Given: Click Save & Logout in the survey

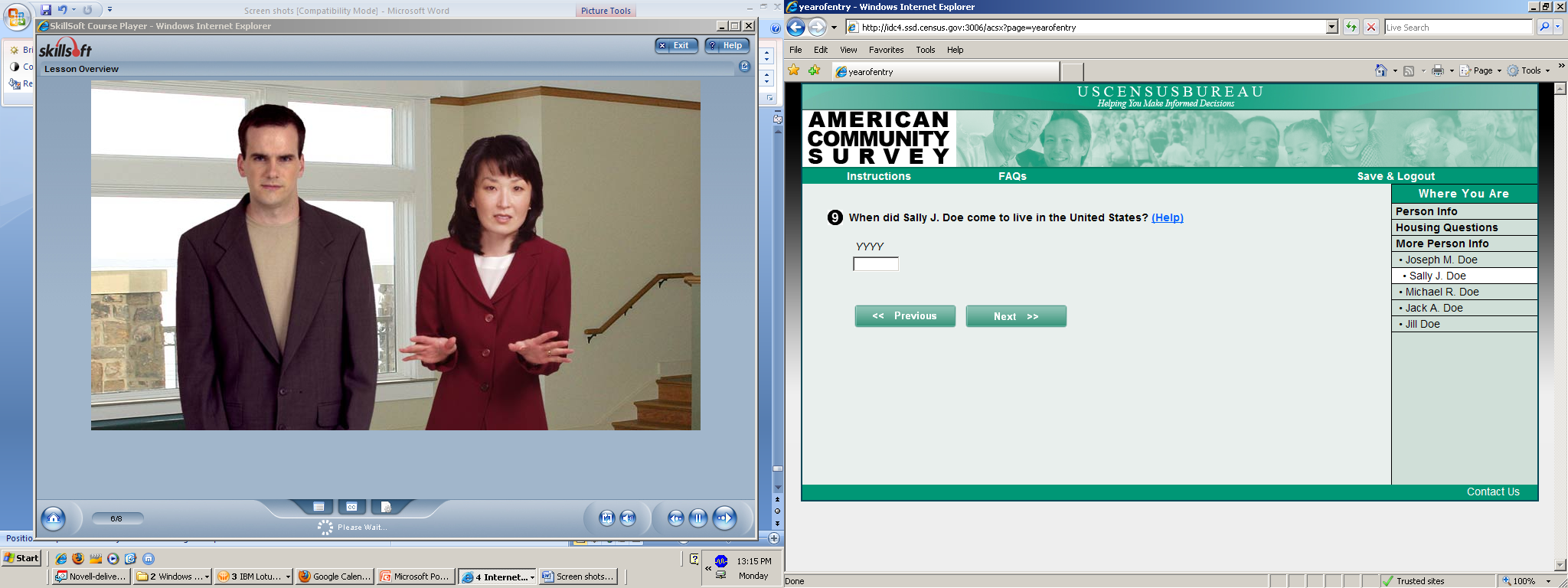Looking at the screenshot, I should pyautogui.click(x=1396, y=176).
